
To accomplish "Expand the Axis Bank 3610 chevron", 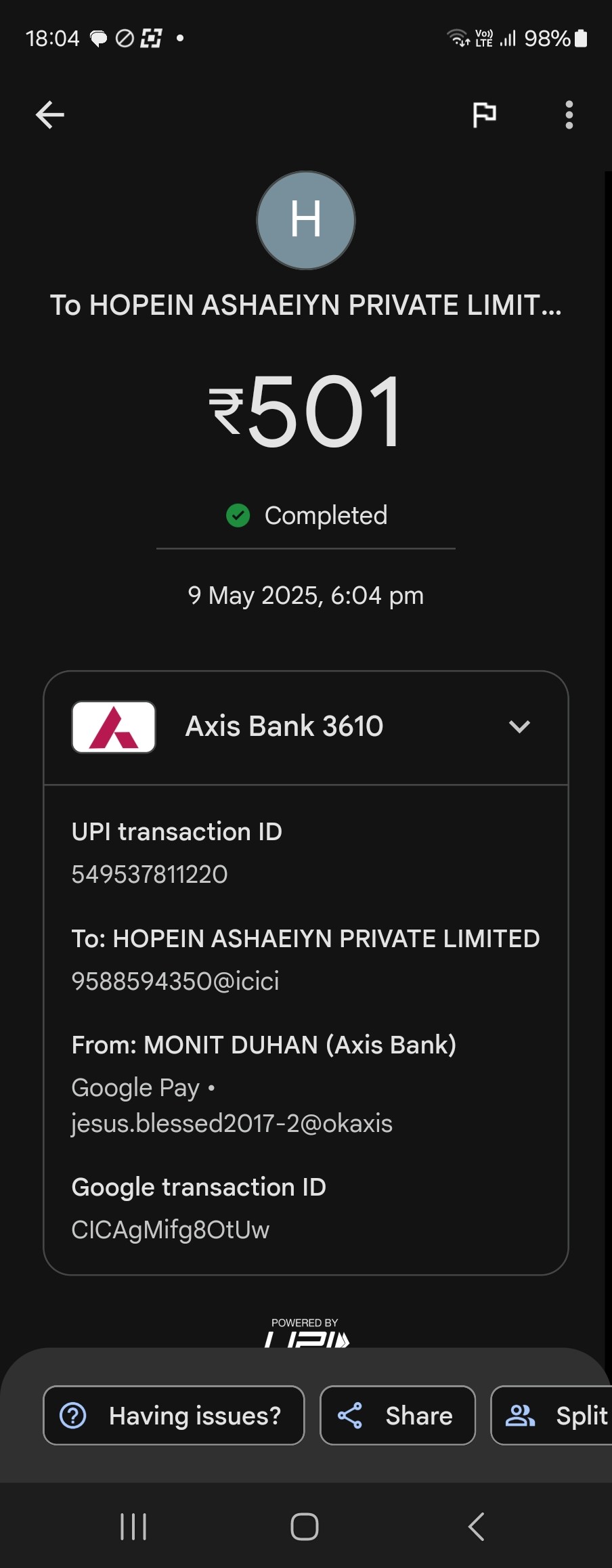I will pos(519,727).
